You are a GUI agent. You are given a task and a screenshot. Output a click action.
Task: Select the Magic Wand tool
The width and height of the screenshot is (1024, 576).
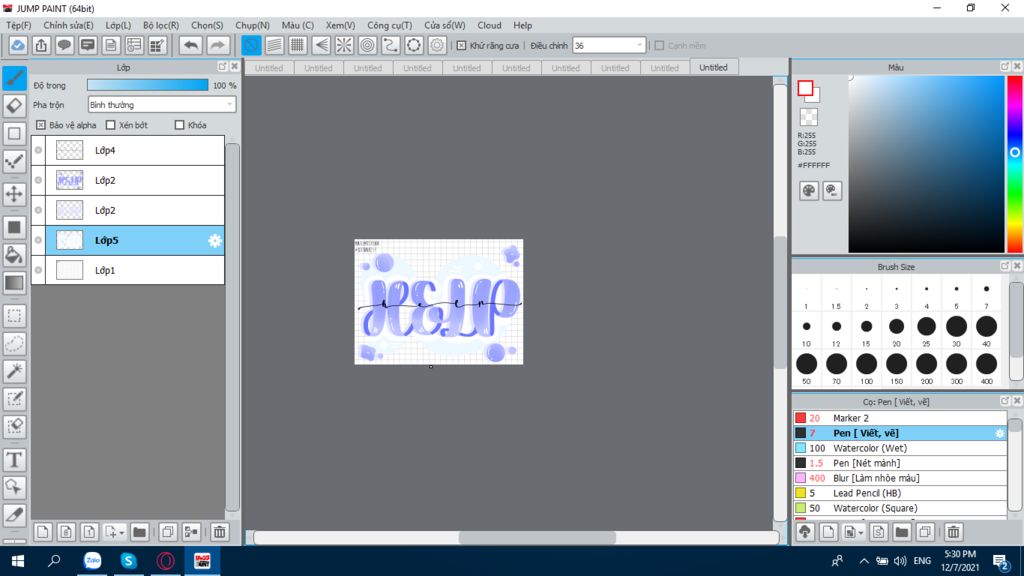(x=14, y=371)
